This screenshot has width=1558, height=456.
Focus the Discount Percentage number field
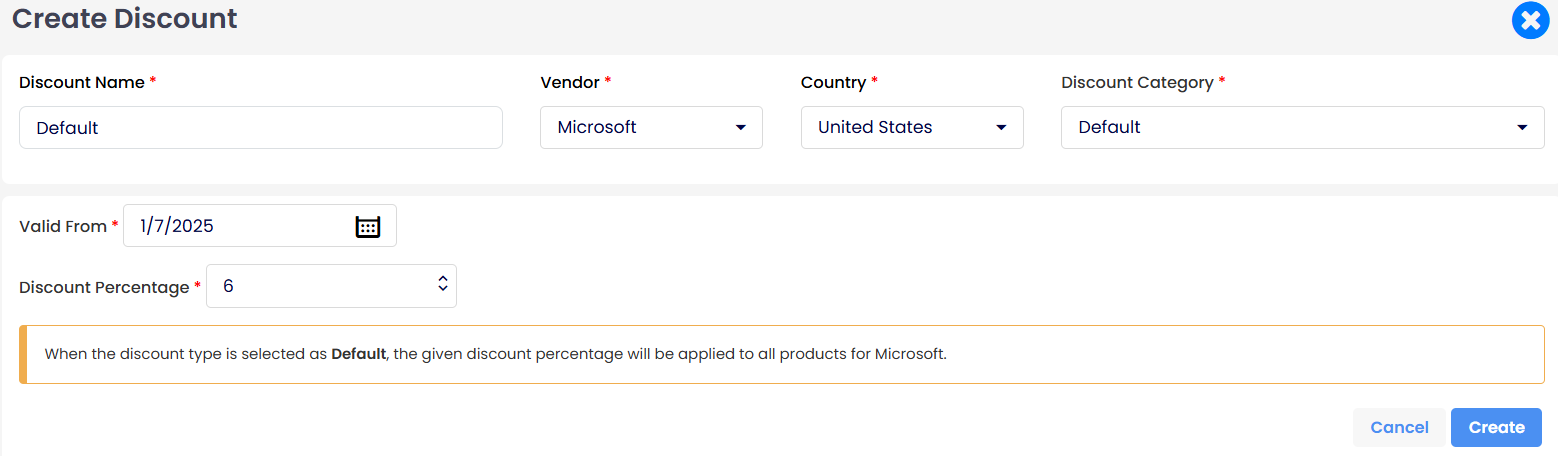(331, 286)
